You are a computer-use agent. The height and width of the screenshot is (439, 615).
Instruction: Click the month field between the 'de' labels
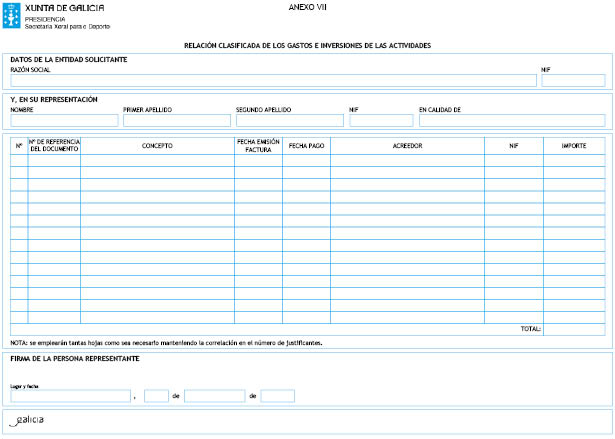pos(214,396)
